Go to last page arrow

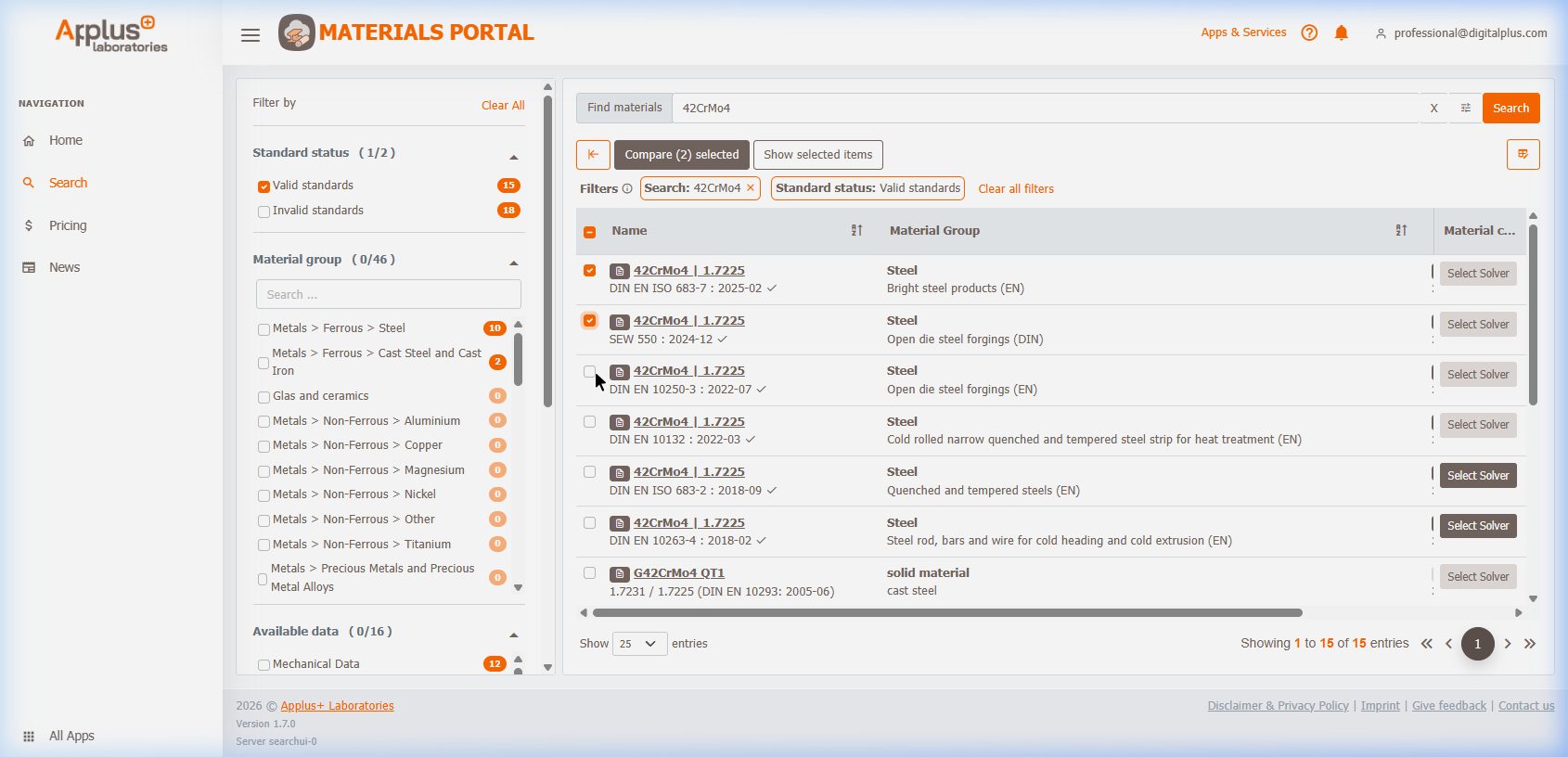1530,644
